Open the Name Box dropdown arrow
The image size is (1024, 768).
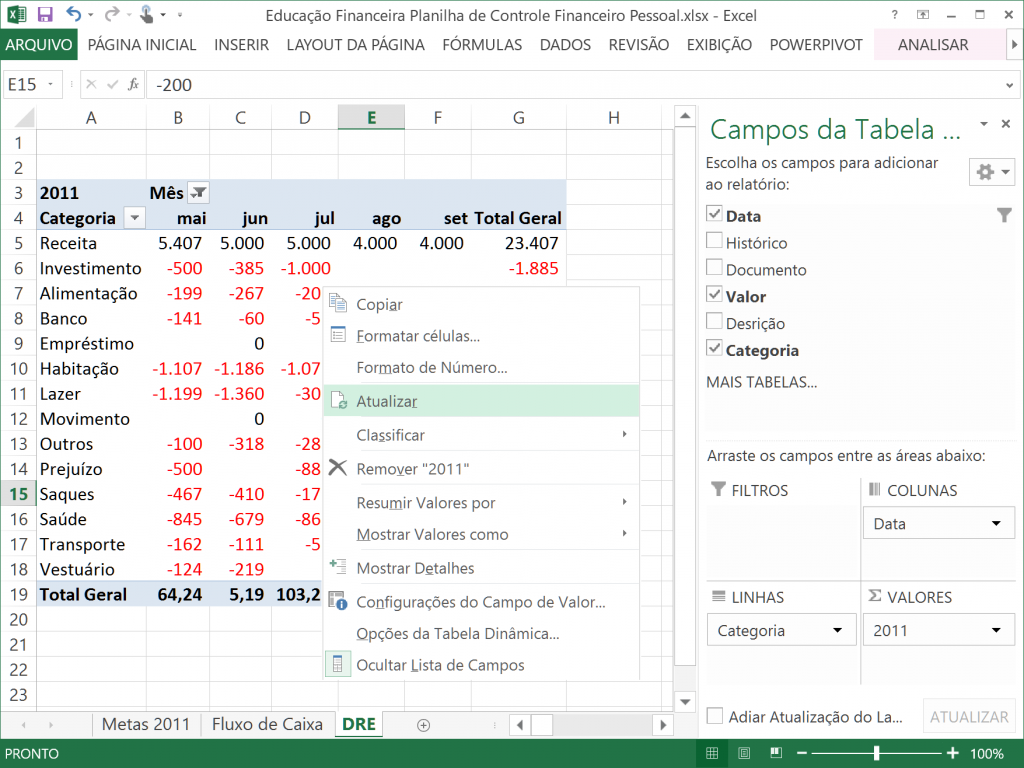tap(50, 84)
